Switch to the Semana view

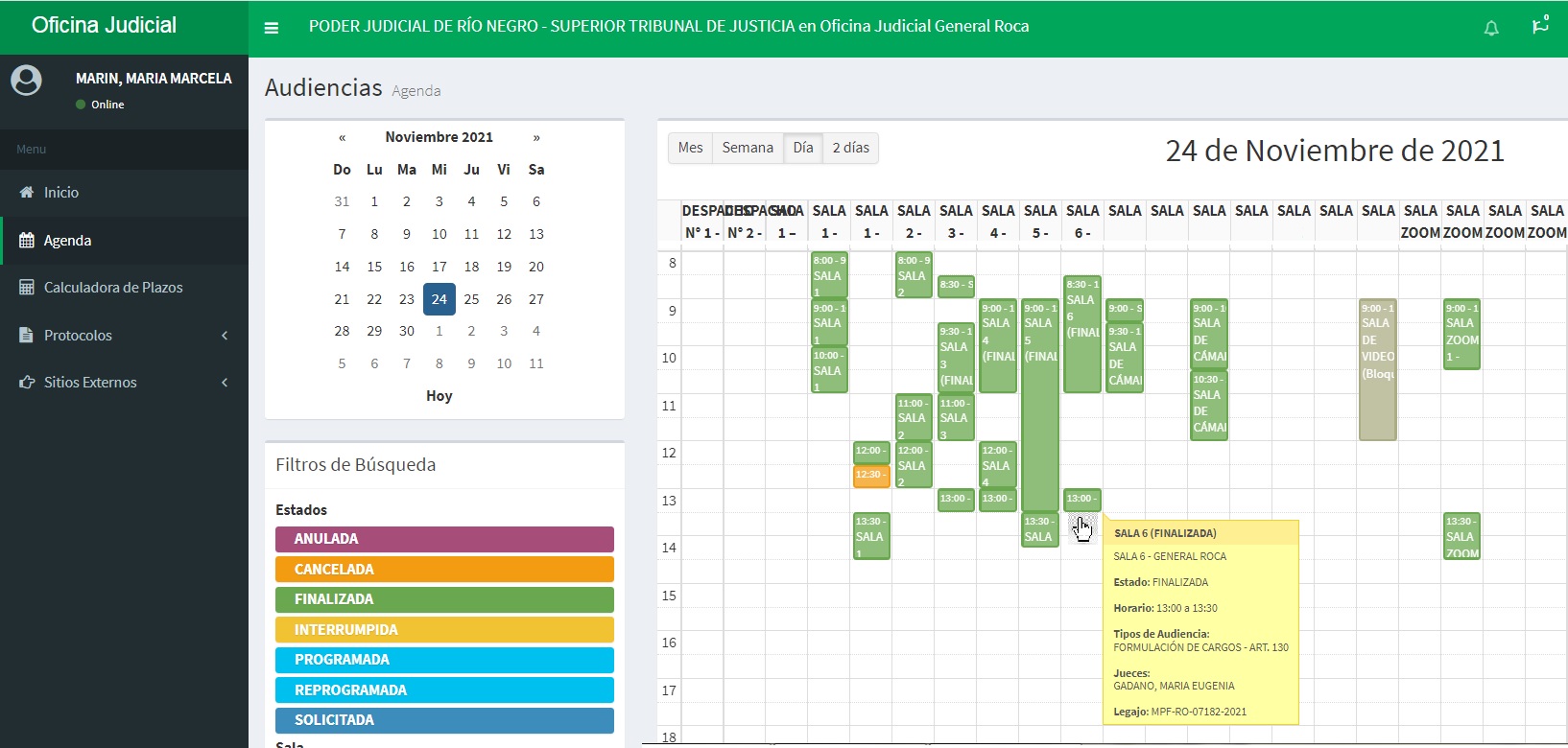click(x=747, y=148)
